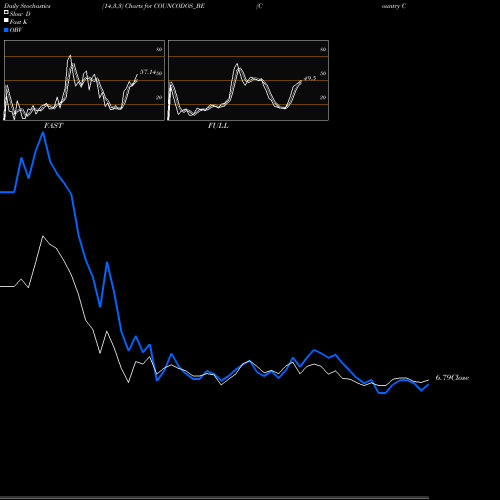The width and height of the screenshot is (500, 500).
Task: Click the highest peak of the blue OBV line
Action: (43, 133)
